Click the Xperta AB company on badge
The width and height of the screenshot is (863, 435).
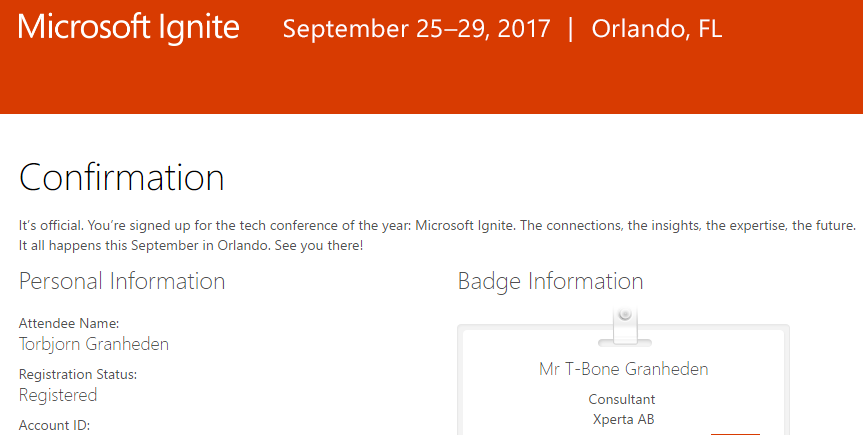[624, 419]
